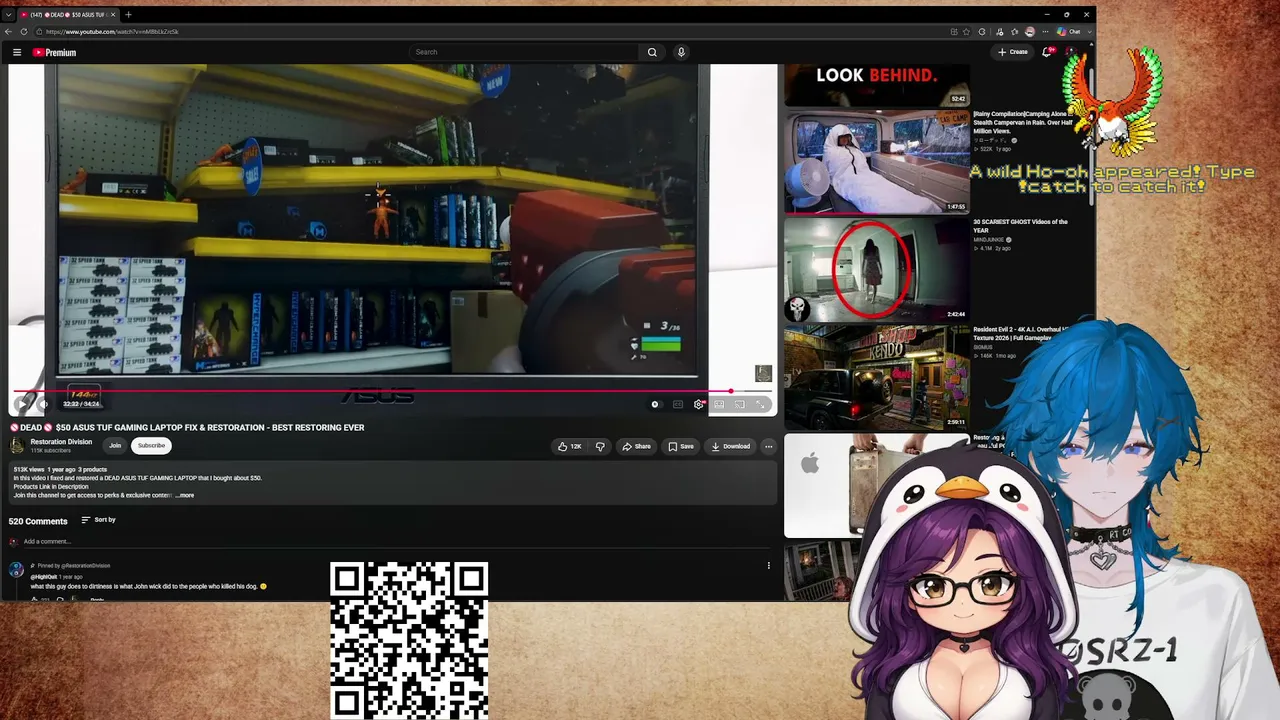Click the YouTube search magnifier button

pos(652,52)
